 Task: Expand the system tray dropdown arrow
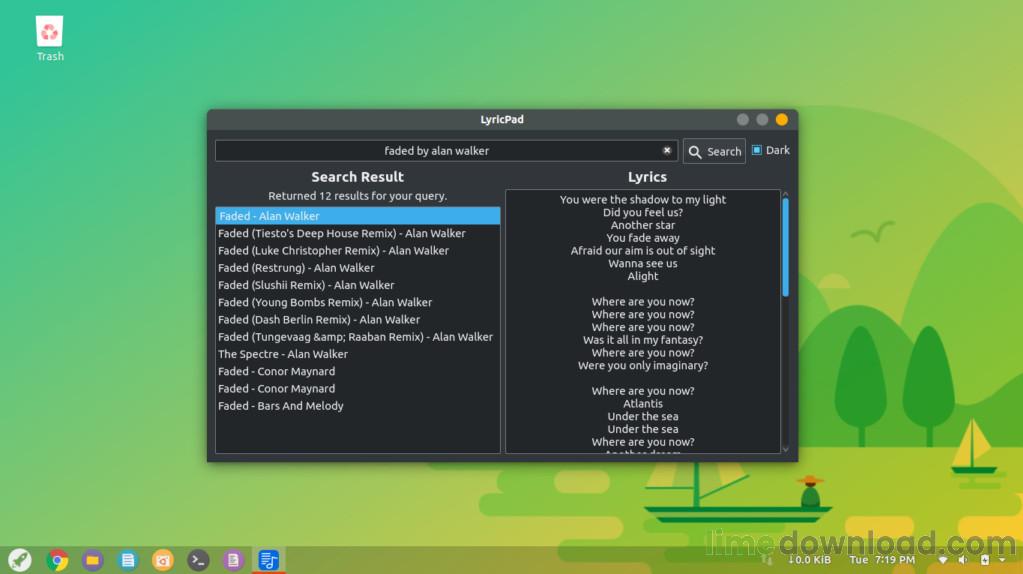coord(1002,560)
